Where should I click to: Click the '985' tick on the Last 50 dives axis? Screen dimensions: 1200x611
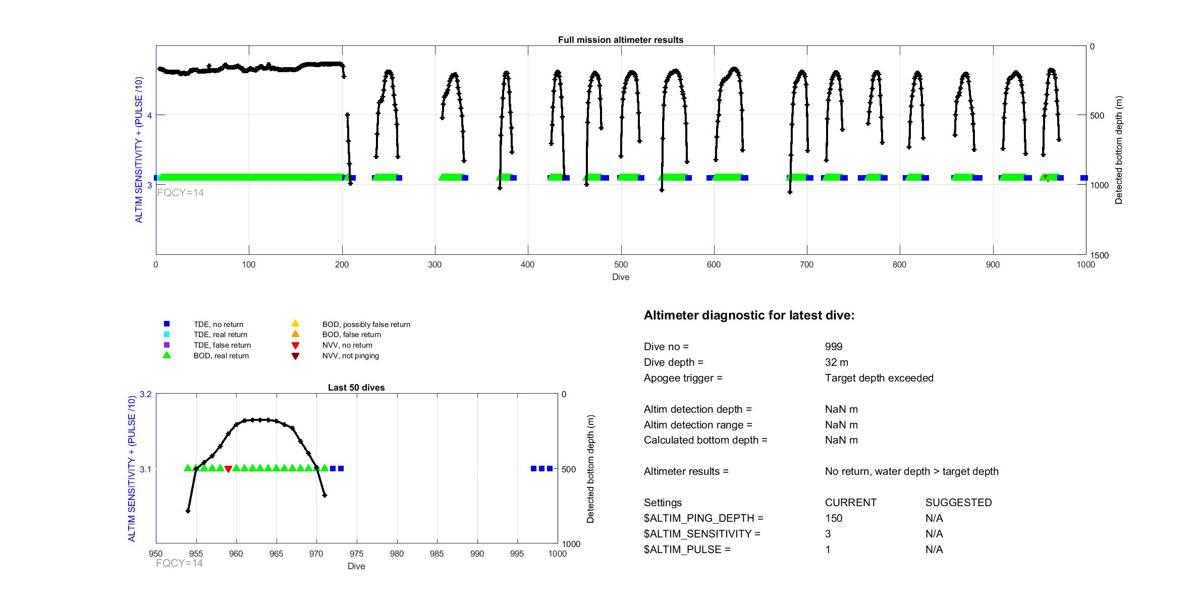pyautogui.click(x=437, y=553)
